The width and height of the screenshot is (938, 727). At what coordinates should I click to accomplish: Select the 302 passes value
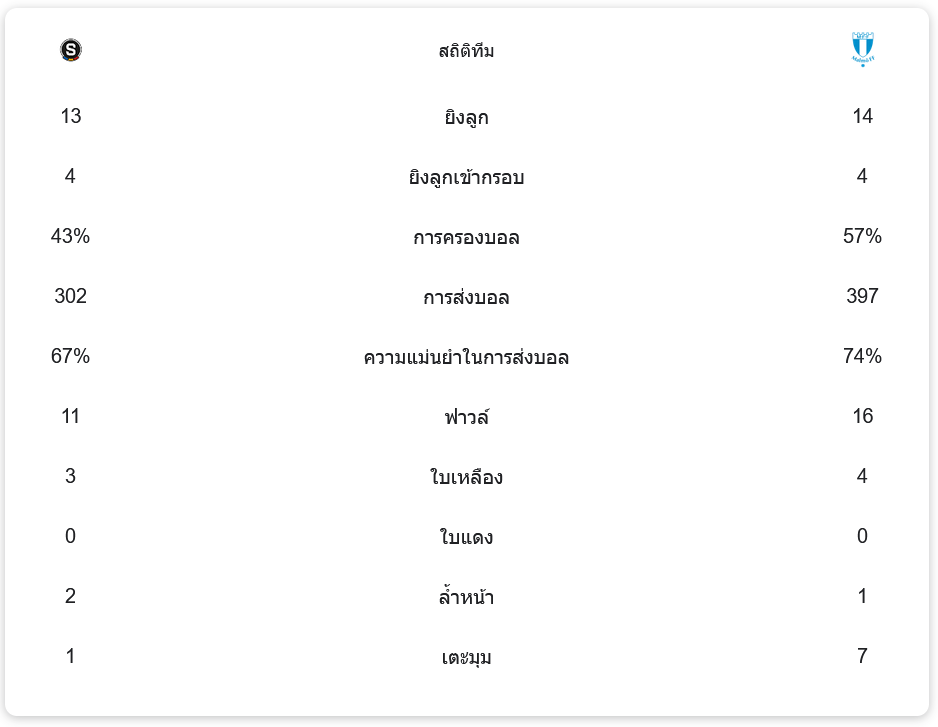point(70,297)
